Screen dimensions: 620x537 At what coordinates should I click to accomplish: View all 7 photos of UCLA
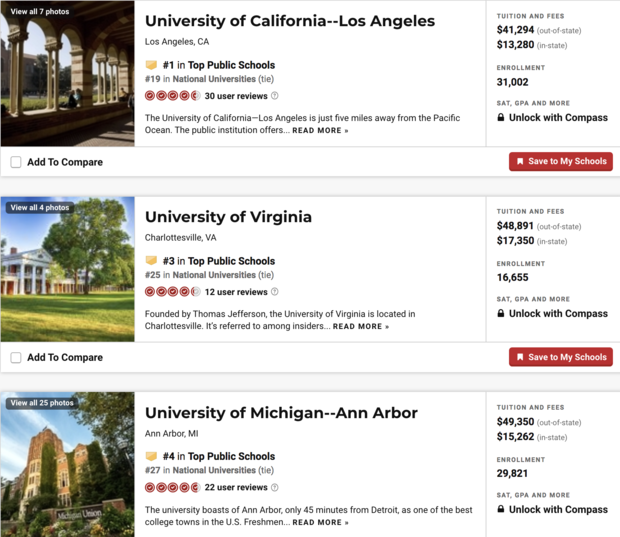[x=39, y=12]
